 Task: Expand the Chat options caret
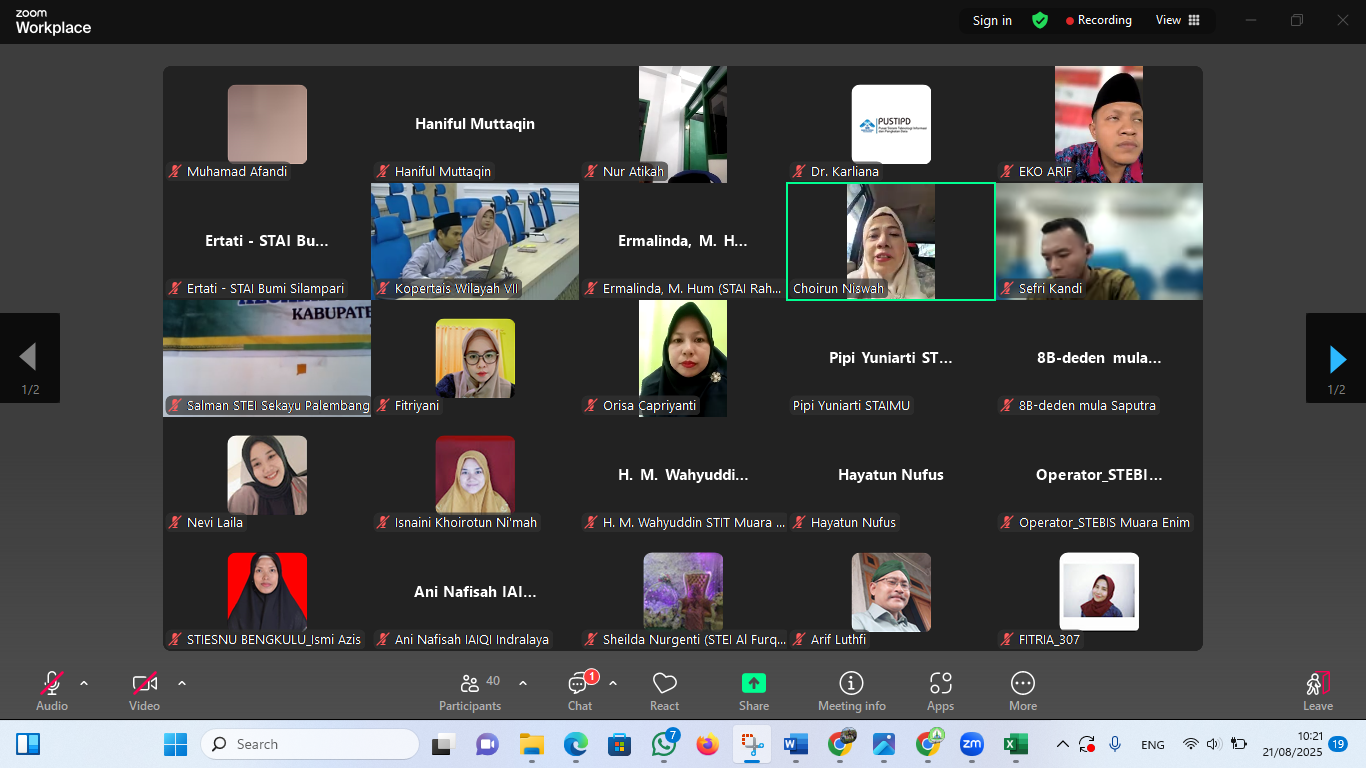tap(613, 684)
